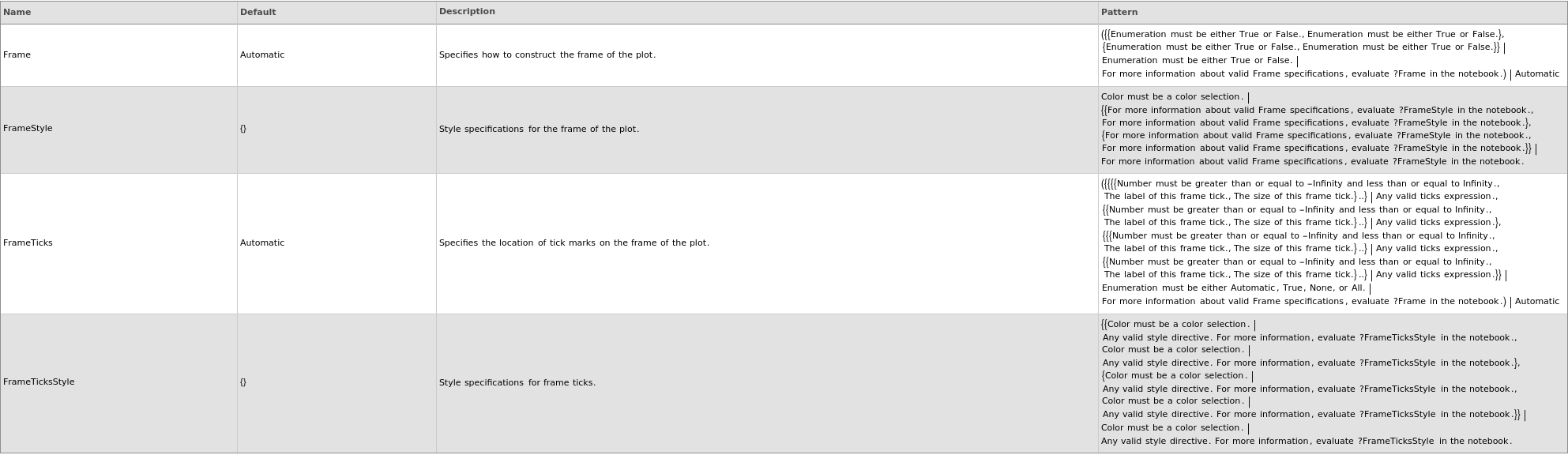1568x455 pixels.
Task: Click 'Style specifications for the frame of the plot'
Action: pyautogui.click(x=539, y=130)
